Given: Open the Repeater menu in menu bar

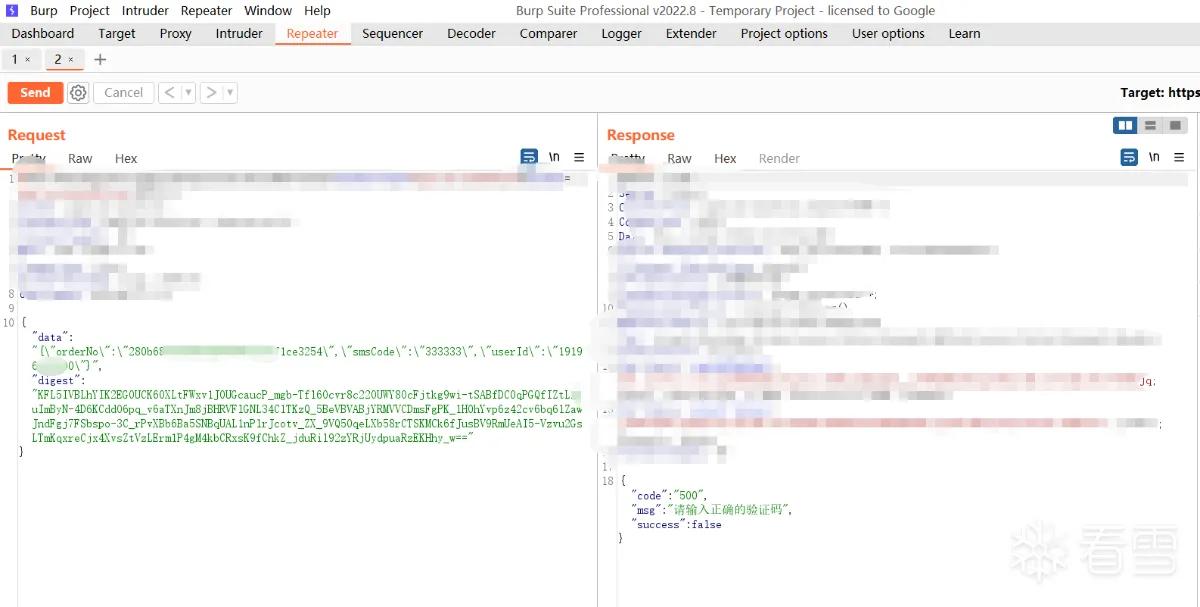Looking at the screenshot, I should tap(207, 11).
